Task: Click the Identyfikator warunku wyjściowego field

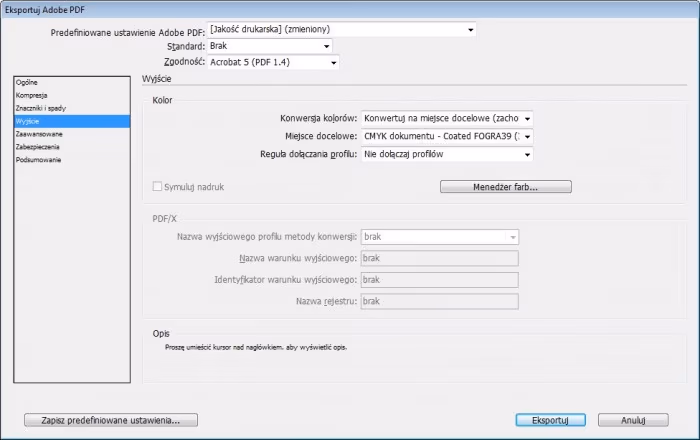Action: coord(440,280)
